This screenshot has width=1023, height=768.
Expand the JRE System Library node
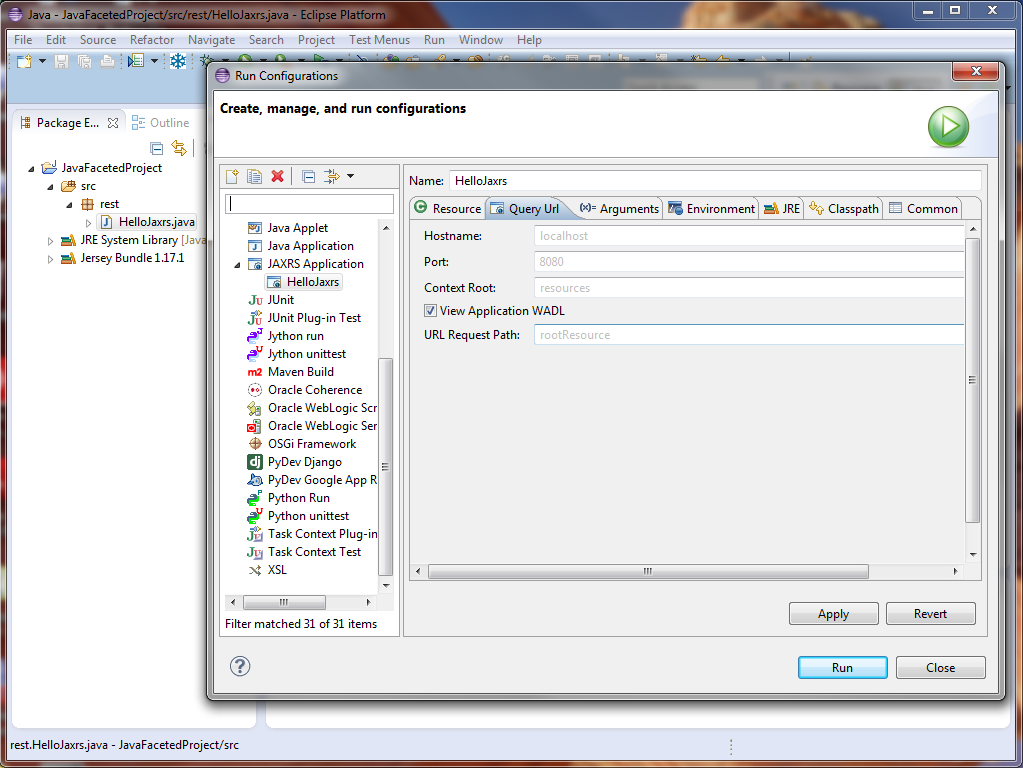[x=50, y=241]
